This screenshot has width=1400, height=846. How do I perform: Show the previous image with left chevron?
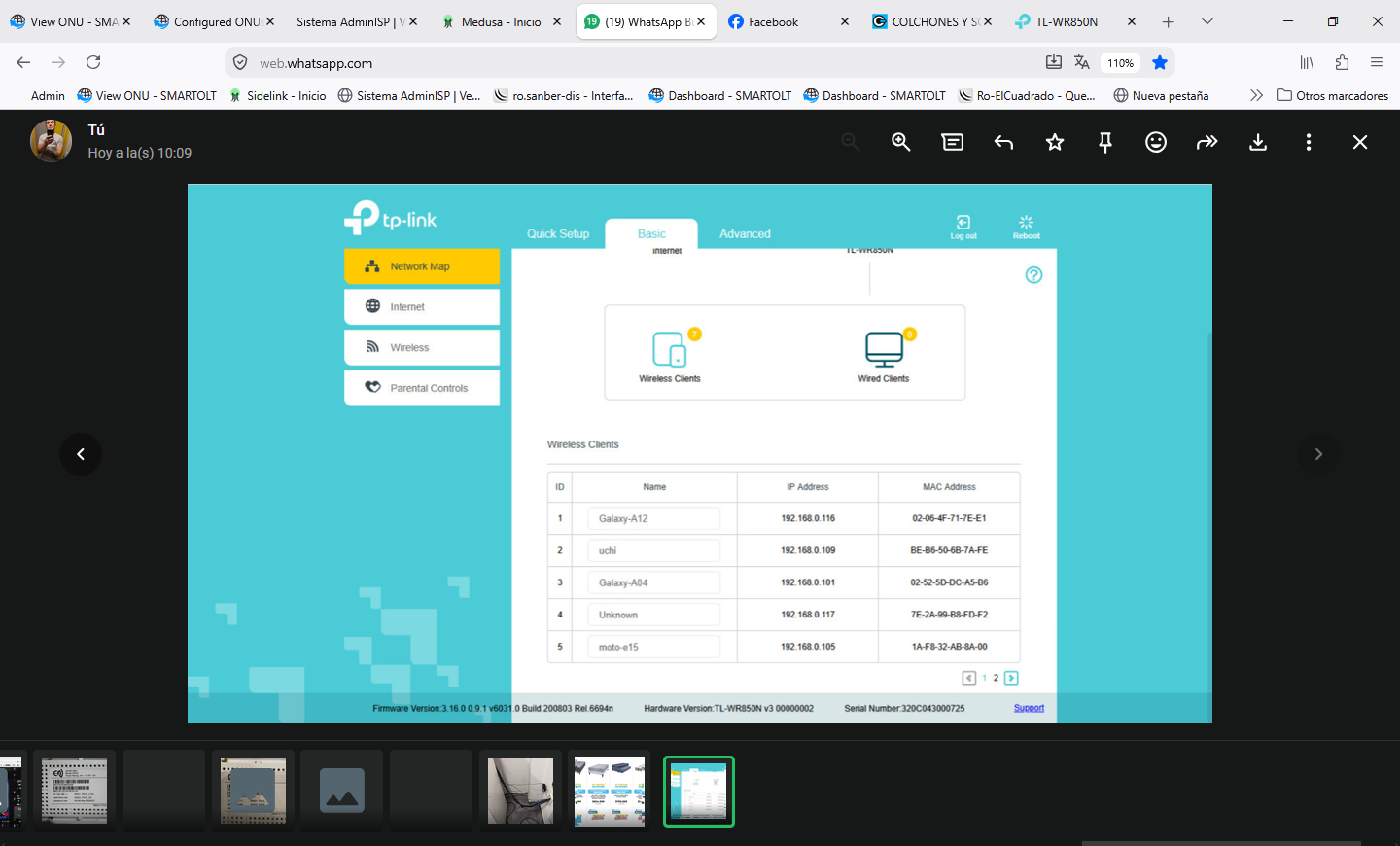point(81,454)
